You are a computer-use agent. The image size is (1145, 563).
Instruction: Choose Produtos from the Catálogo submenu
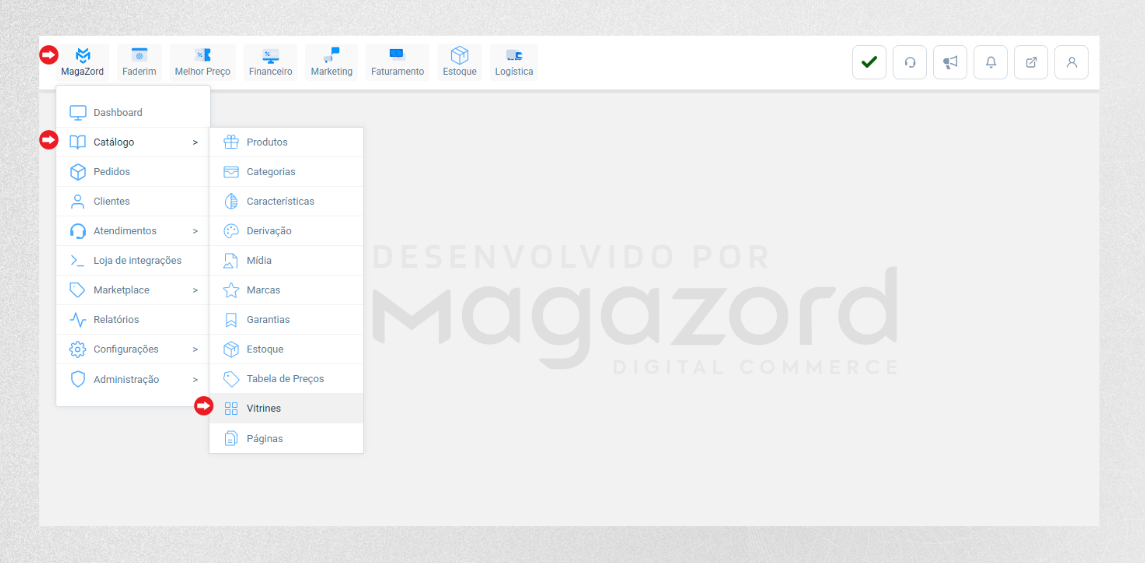[x=286, y=142]
